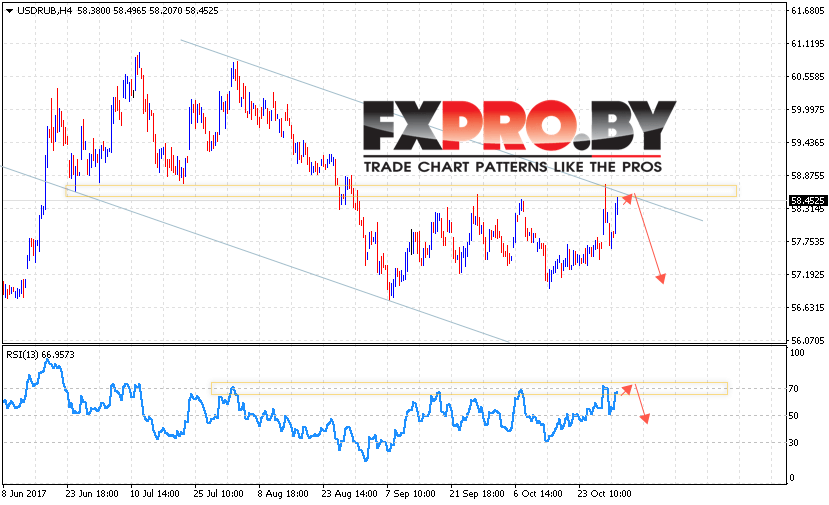Select the 61.6805 price axis label

coord(808,11)
